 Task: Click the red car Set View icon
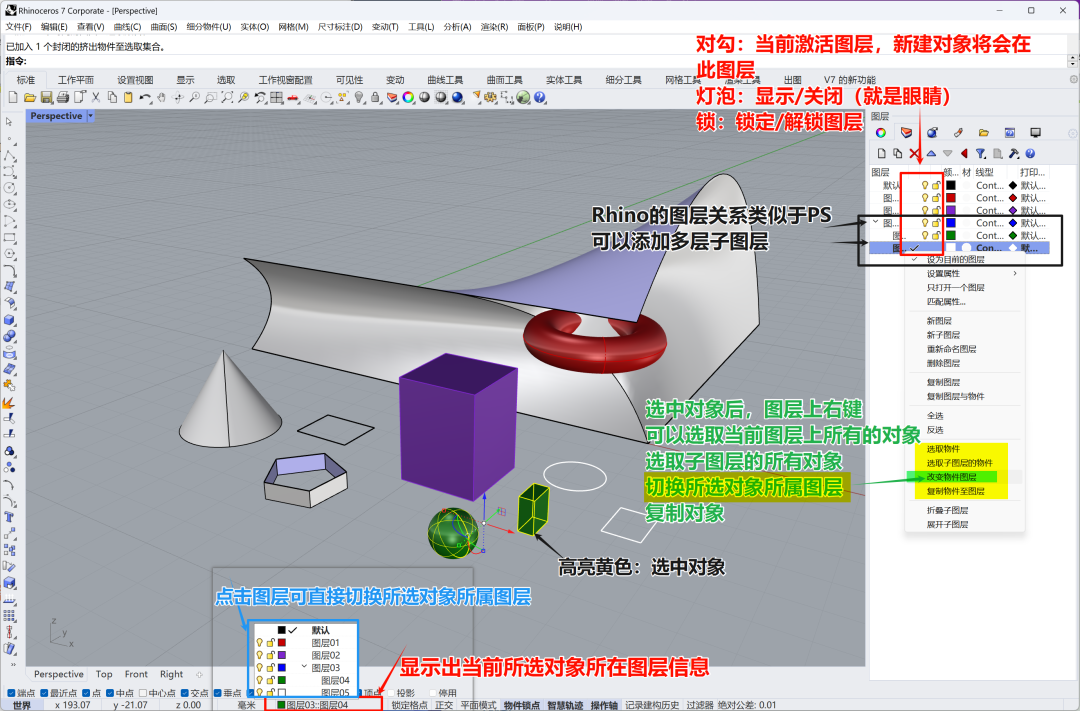pos(293,98)
